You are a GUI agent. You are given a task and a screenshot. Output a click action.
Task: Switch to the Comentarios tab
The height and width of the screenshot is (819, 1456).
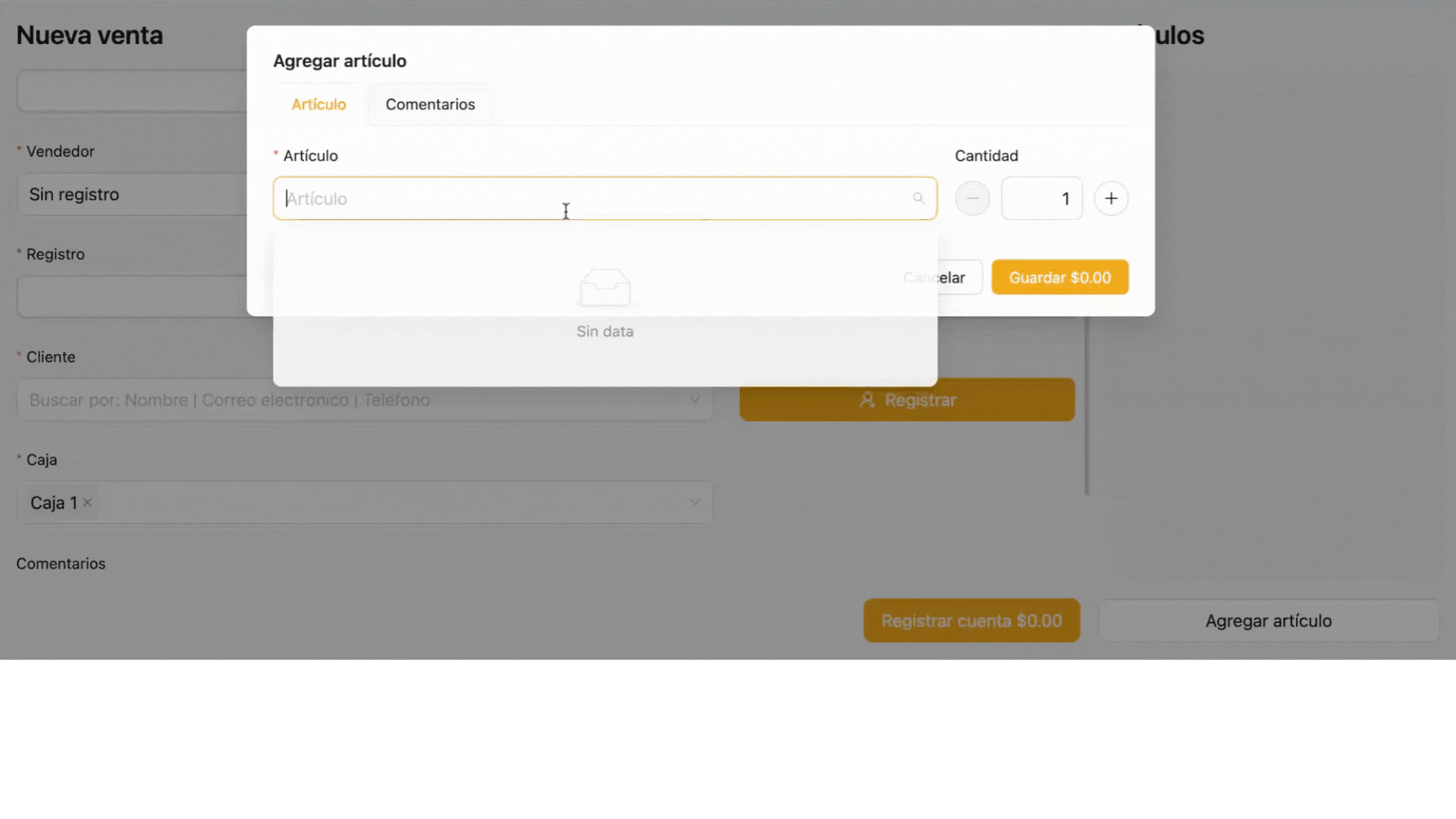click(430, 105)
